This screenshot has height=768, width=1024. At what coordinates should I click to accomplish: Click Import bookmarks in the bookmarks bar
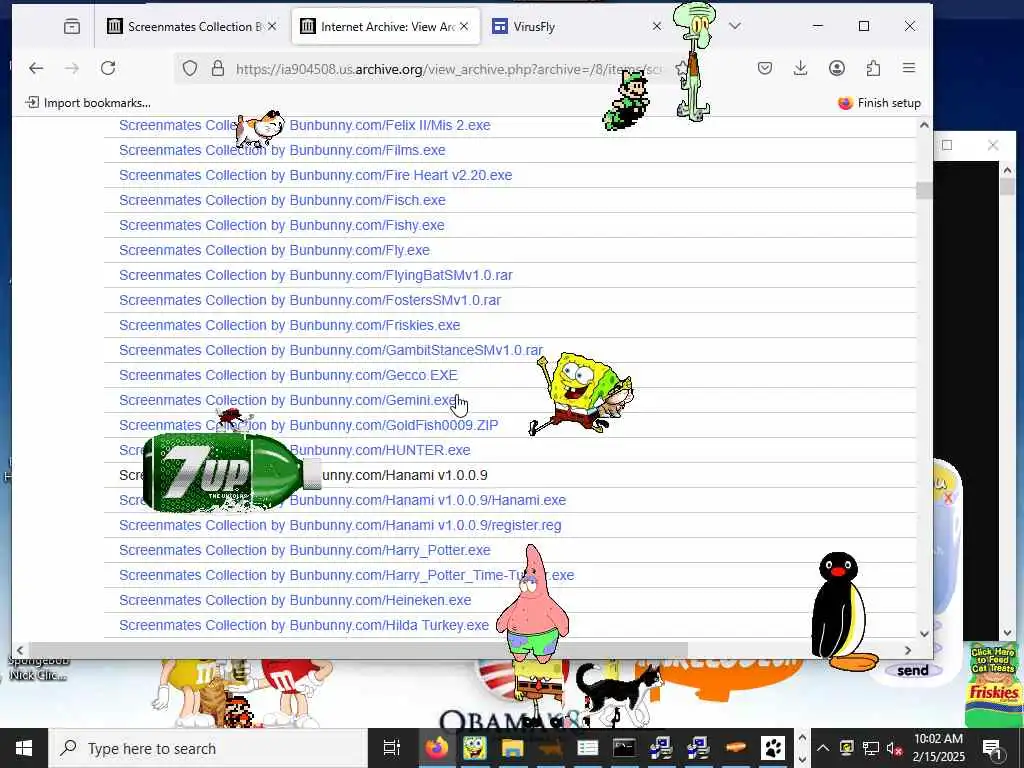[88, 103]
